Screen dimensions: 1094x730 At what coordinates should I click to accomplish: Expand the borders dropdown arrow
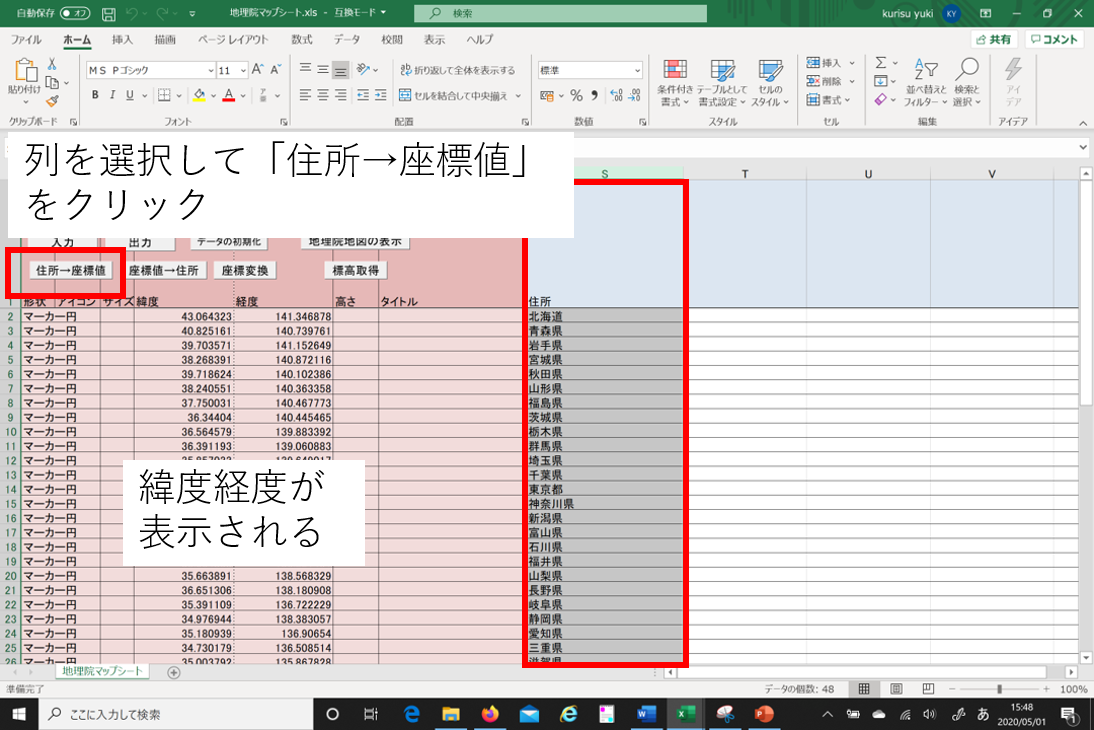(x=179, y=96)
